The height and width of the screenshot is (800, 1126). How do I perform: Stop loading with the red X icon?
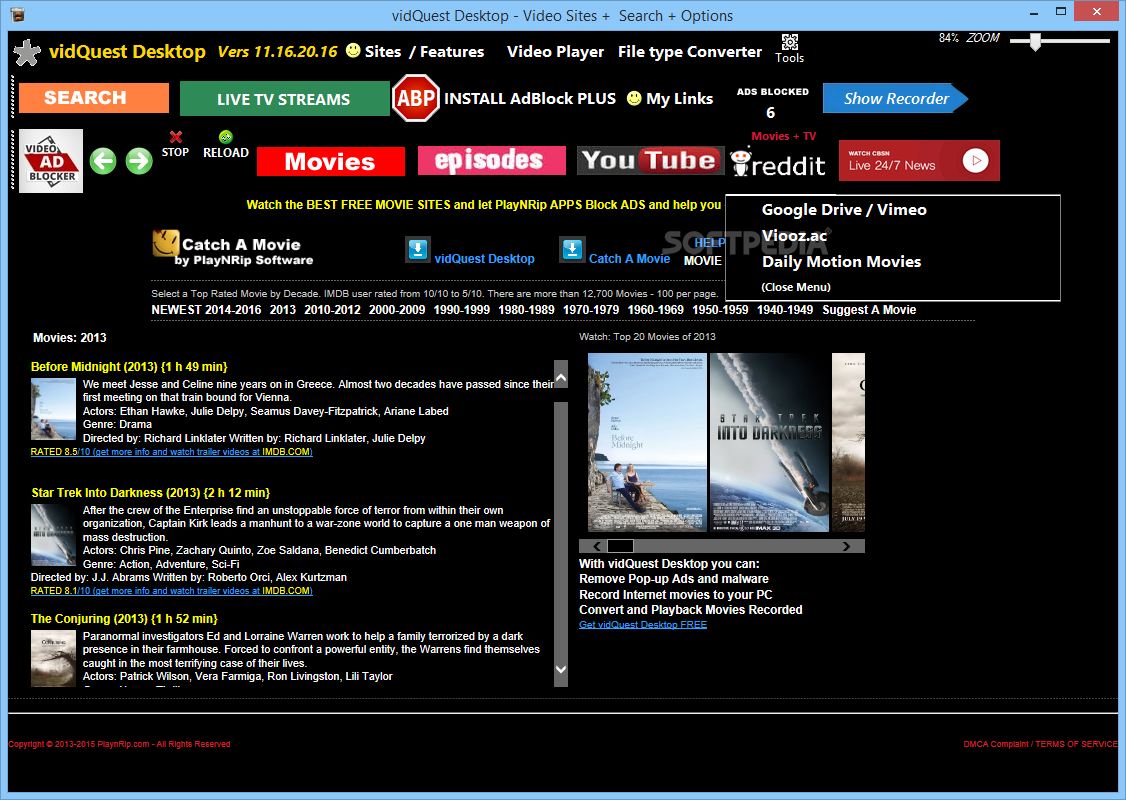tap(176, 136)
